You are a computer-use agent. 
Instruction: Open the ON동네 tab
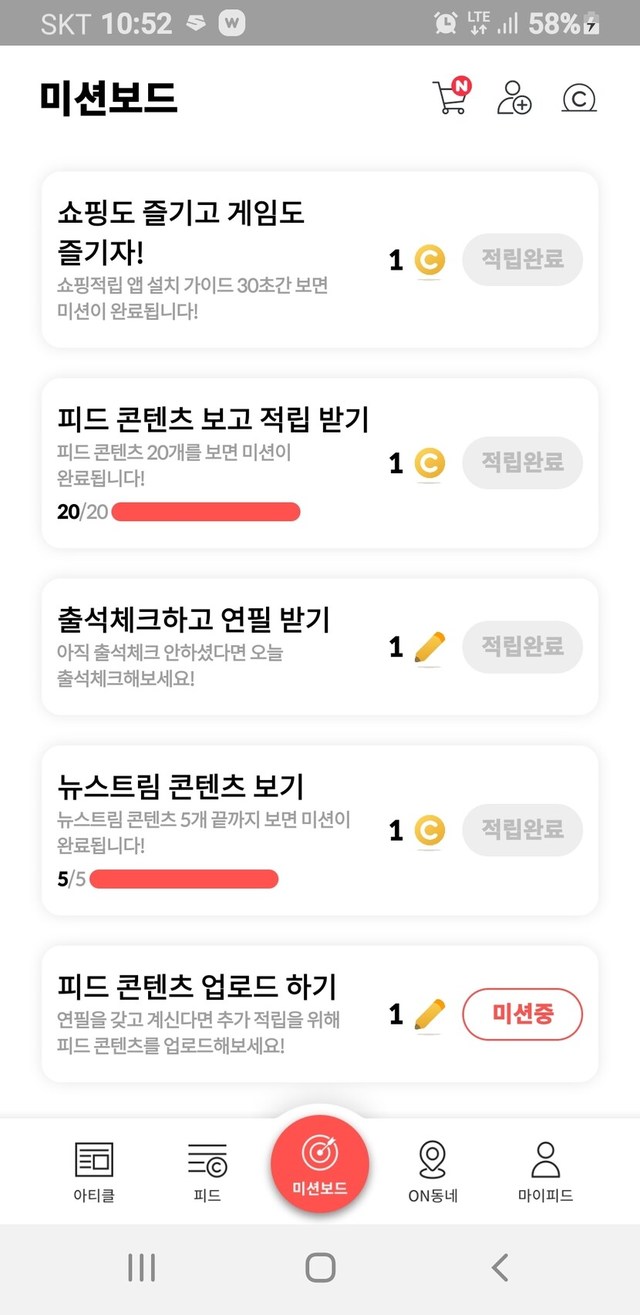[x=432, y=1172]
